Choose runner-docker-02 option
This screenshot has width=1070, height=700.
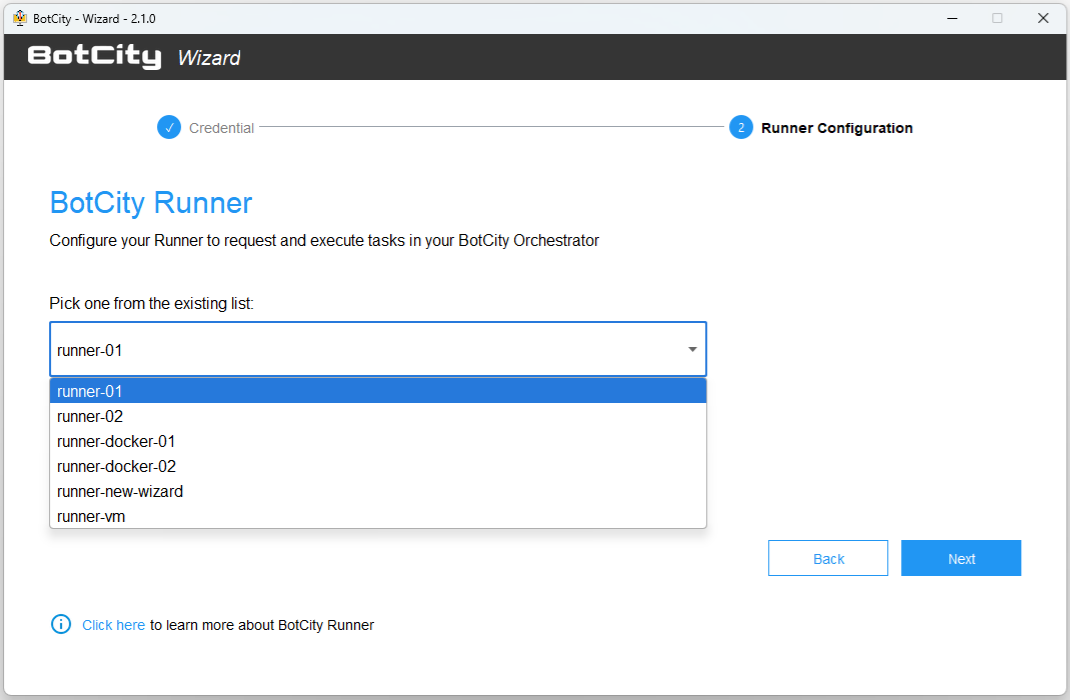(x=378, y=466)
